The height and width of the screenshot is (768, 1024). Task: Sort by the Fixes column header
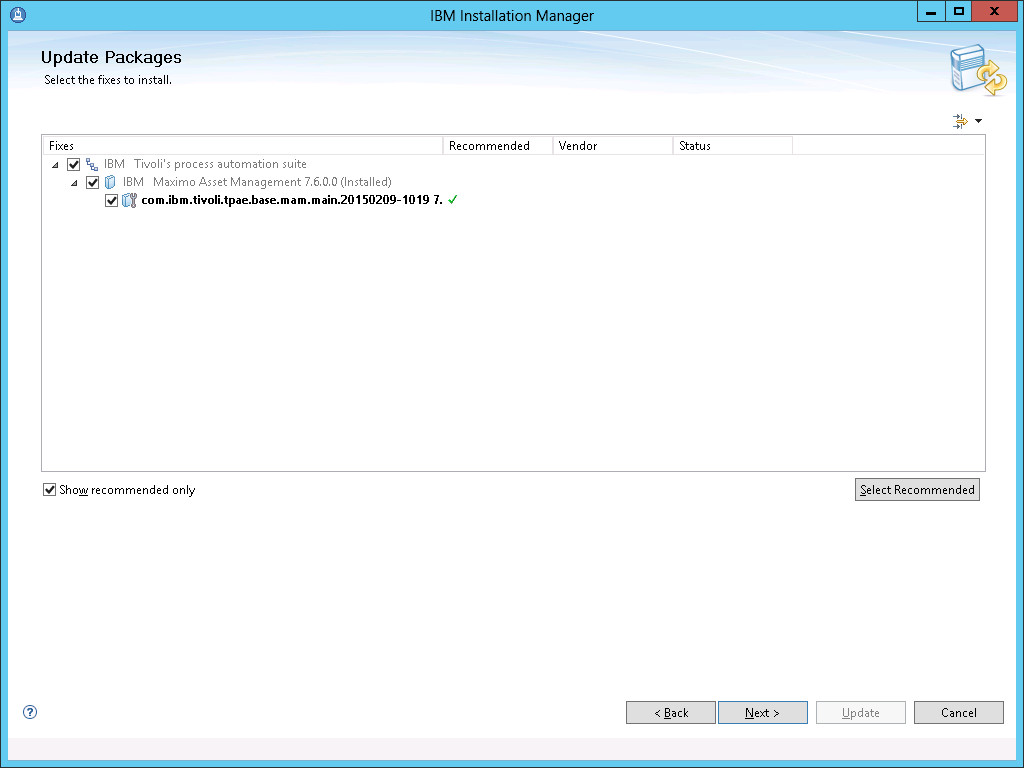click(x=242, y=146)
